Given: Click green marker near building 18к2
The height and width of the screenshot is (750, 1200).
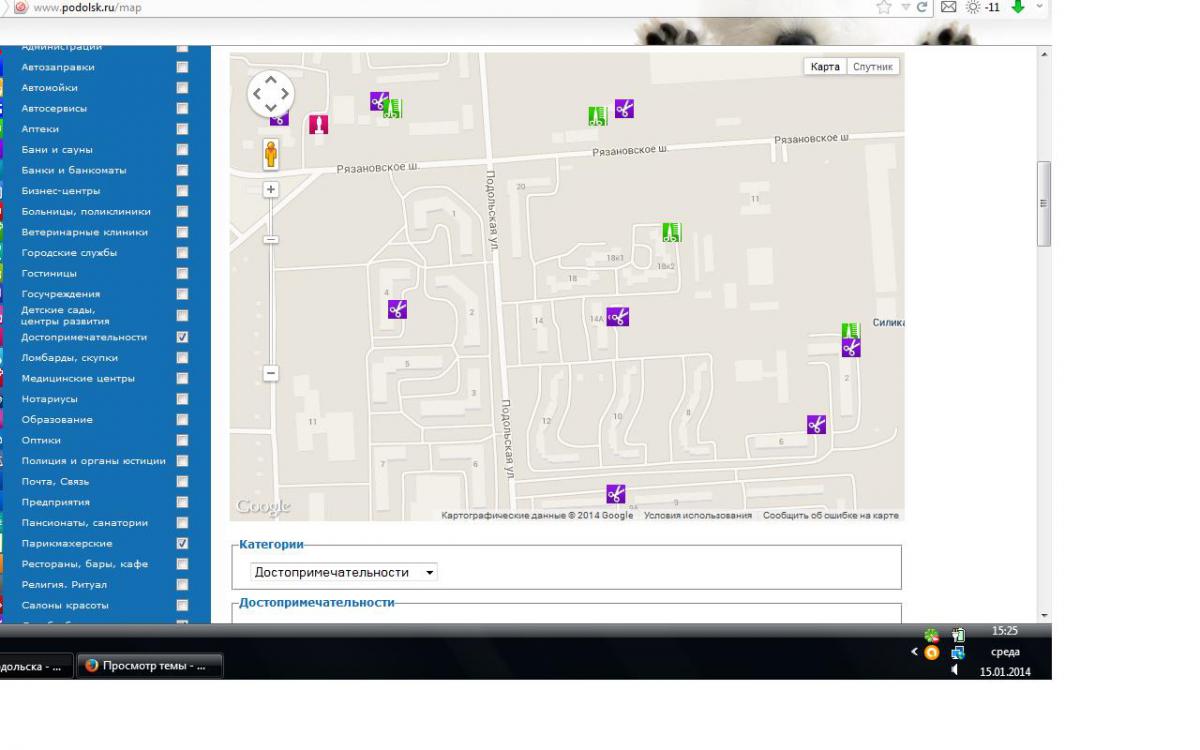Looking at the screenshot, I should pyautogui.click(x=671, y=232).
